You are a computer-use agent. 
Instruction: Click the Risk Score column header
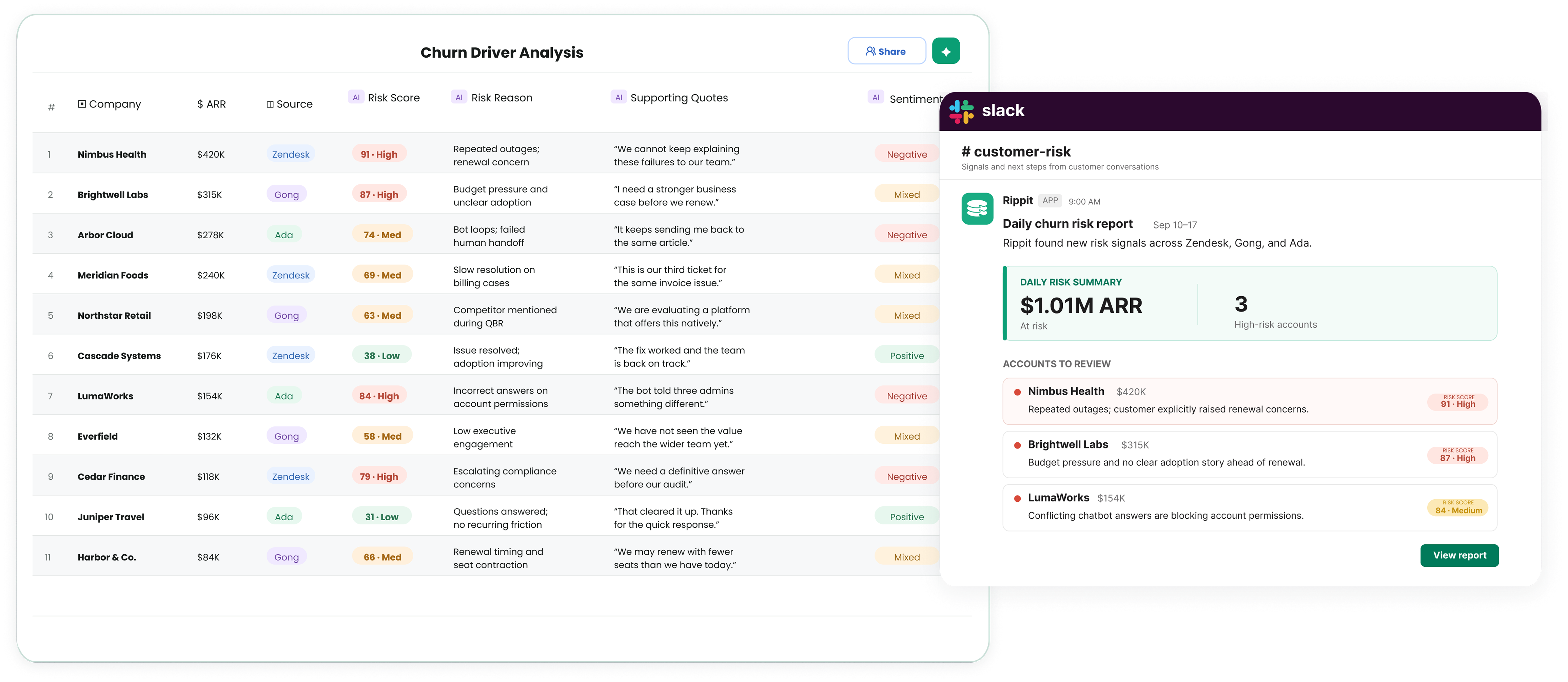tap(393, 98)
